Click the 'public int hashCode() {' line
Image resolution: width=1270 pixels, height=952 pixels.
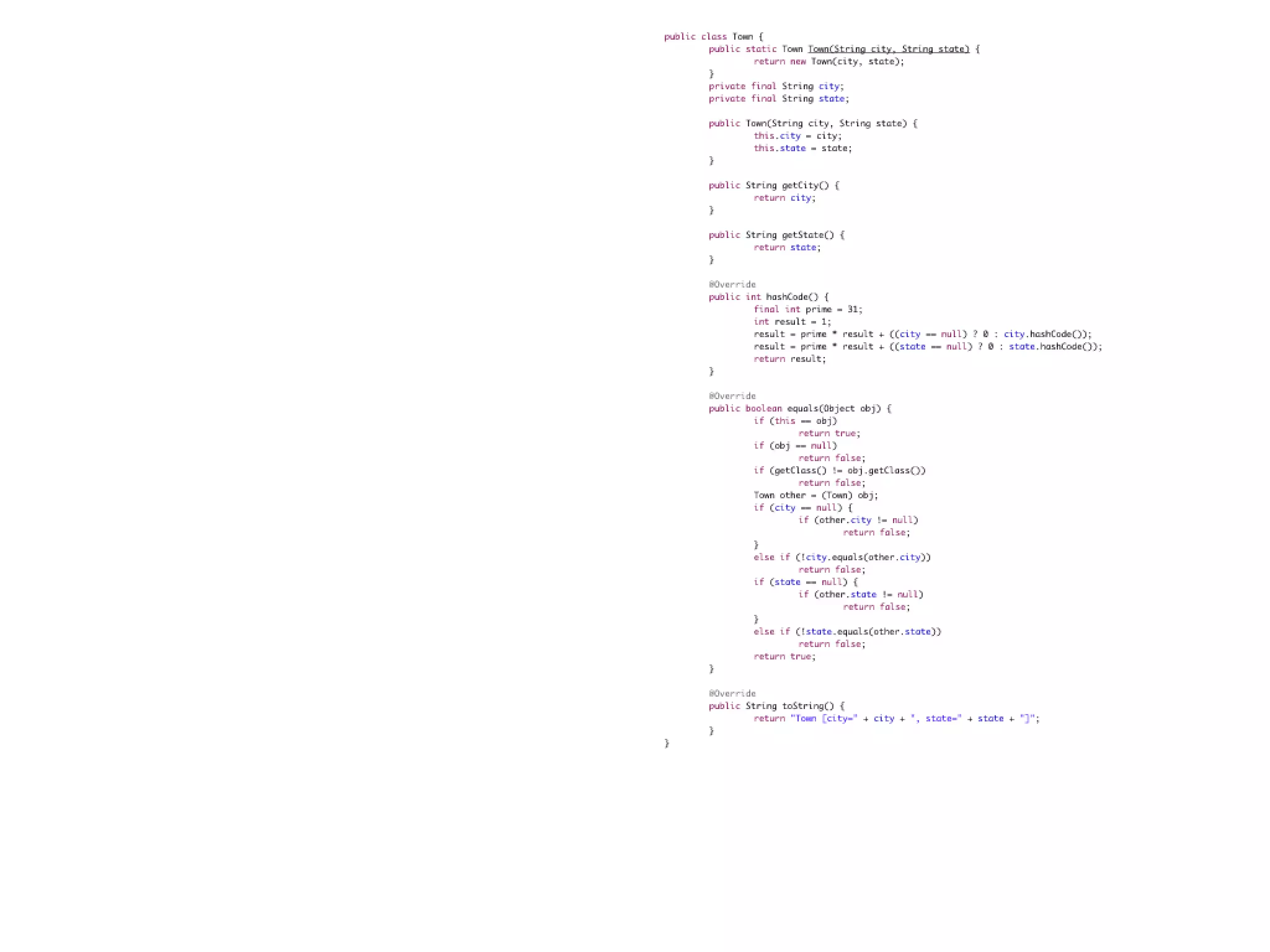point(768,297)
